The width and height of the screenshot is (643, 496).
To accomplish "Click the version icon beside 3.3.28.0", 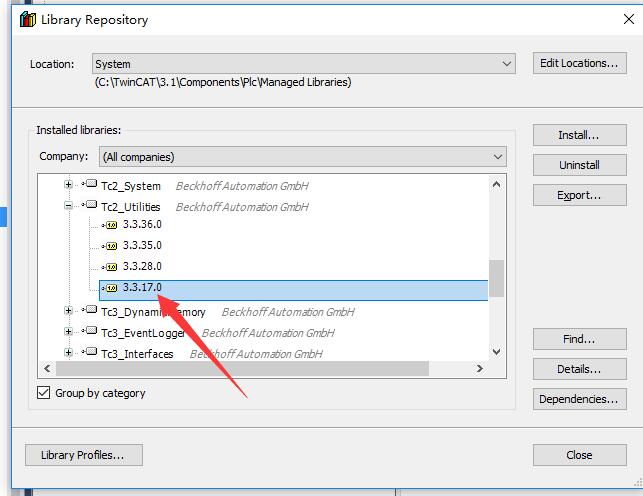I will click(x=110, y=267).
